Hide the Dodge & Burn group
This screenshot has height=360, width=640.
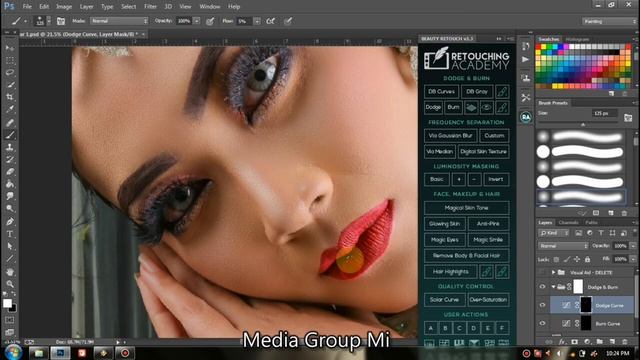pyautogui.click(x=542, y=287)
